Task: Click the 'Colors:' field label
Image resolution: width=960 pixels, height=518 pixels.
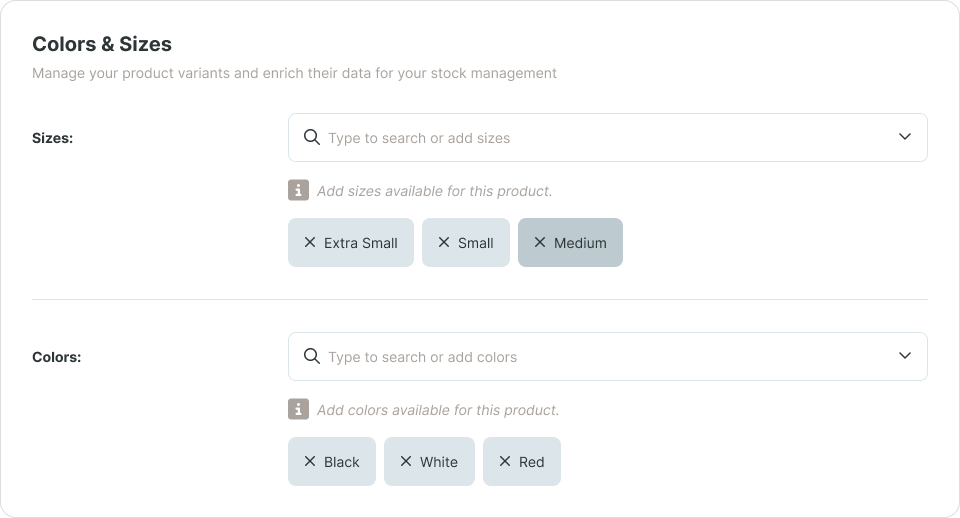Action: click(x=56, y=357)
